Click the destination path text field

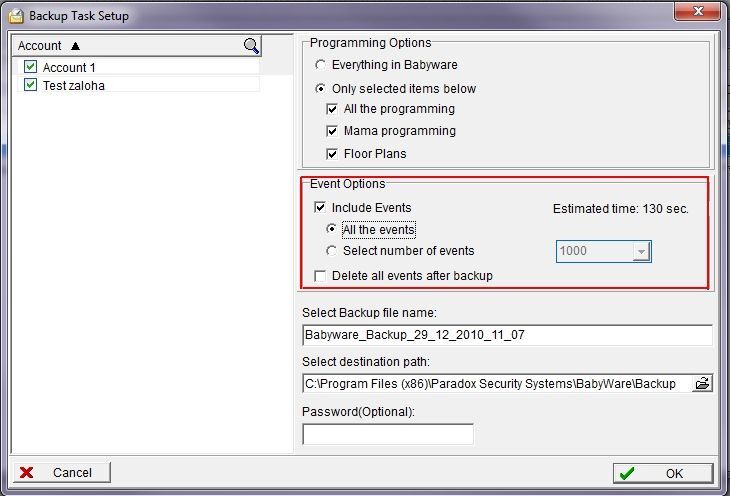495,383
